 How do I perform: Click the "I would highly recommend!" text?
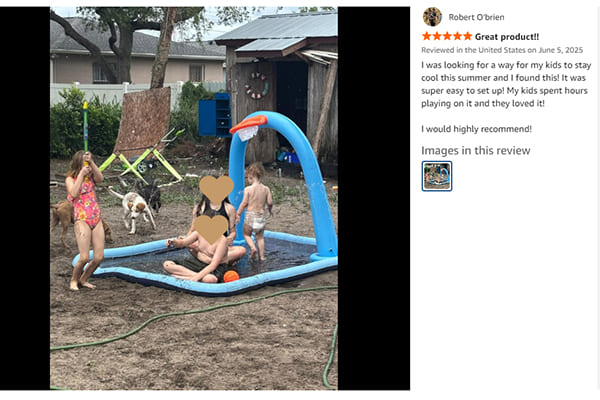pos(476,129)
